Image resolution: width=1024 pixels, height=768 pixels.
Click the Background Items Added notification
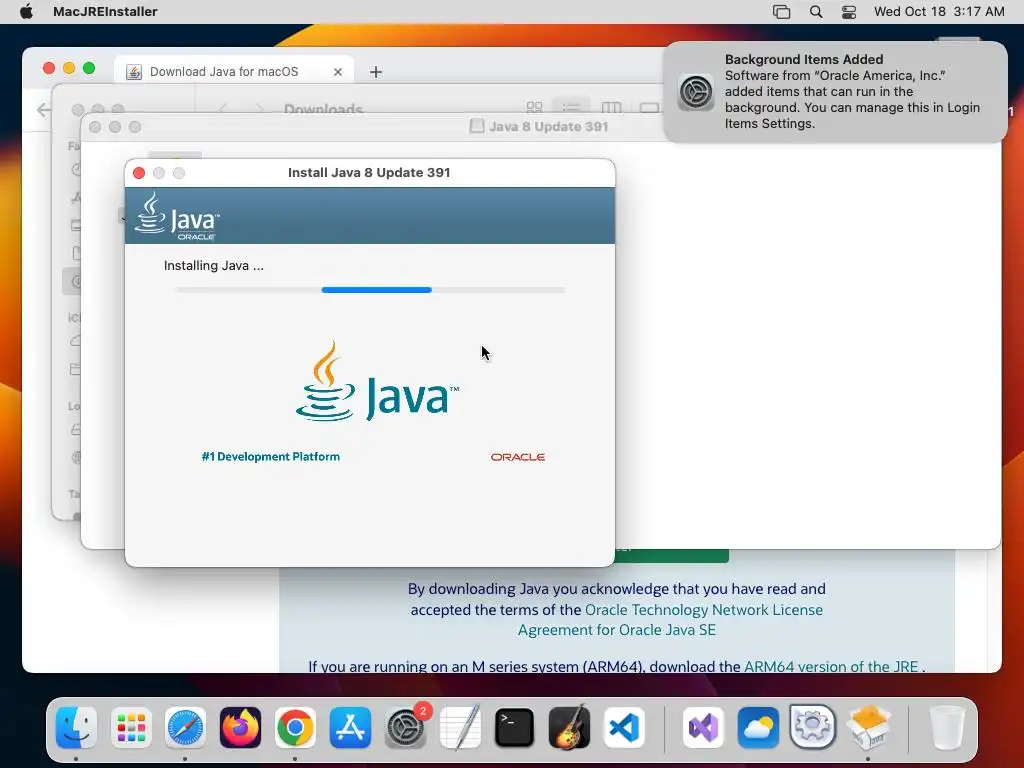point(835,92)
